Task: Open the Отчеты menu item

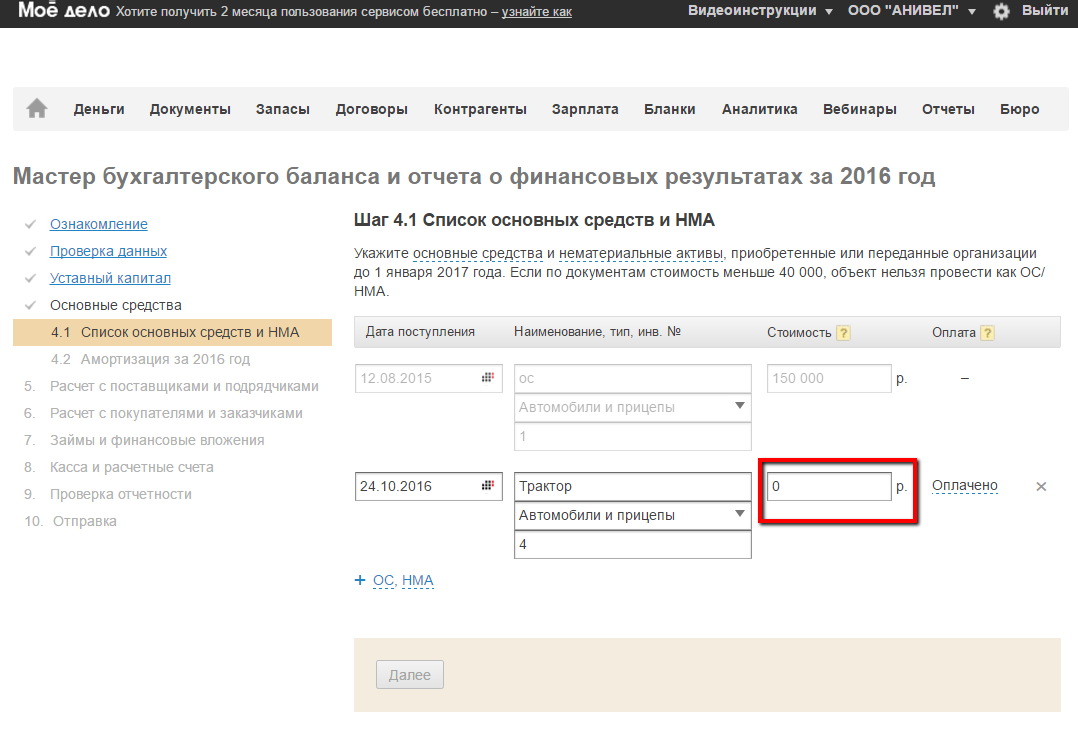Action: (948, 109)
